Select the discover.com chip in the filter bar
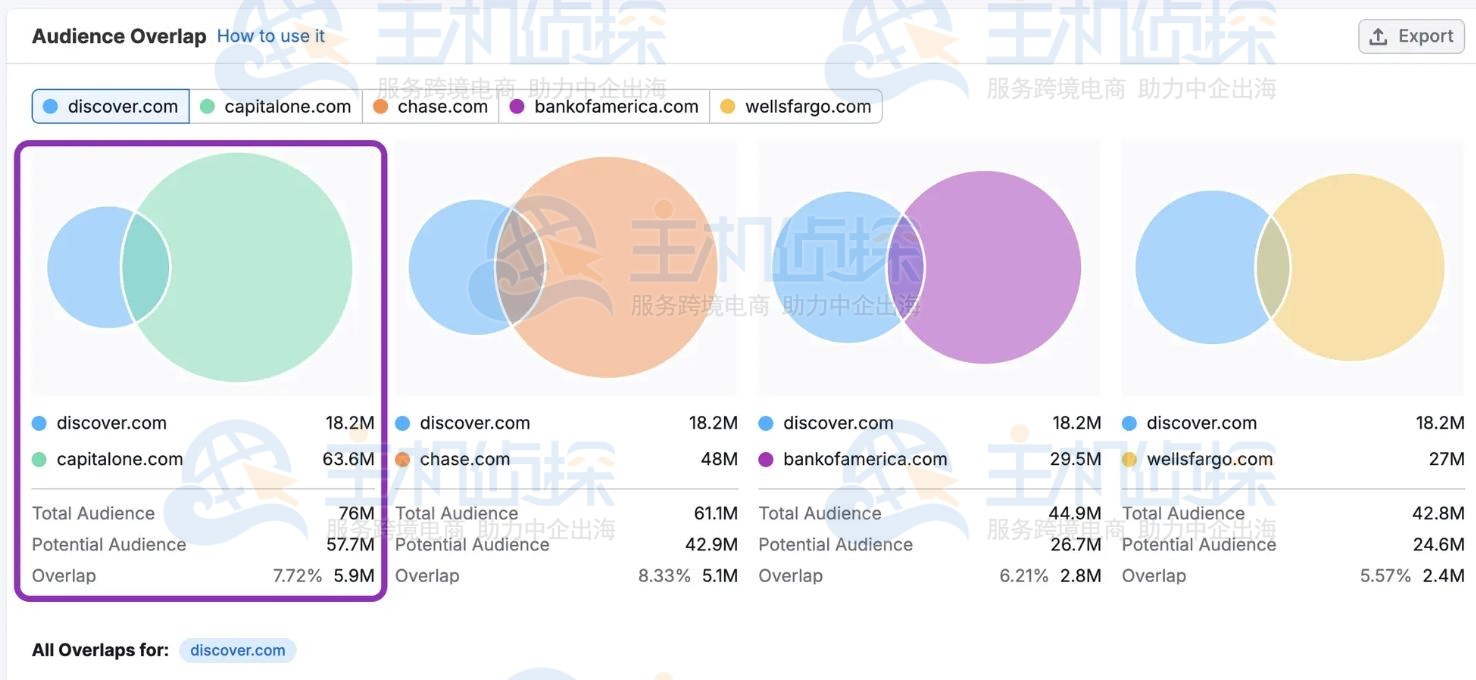The image size is (1476, 680). tap(110, 104)
